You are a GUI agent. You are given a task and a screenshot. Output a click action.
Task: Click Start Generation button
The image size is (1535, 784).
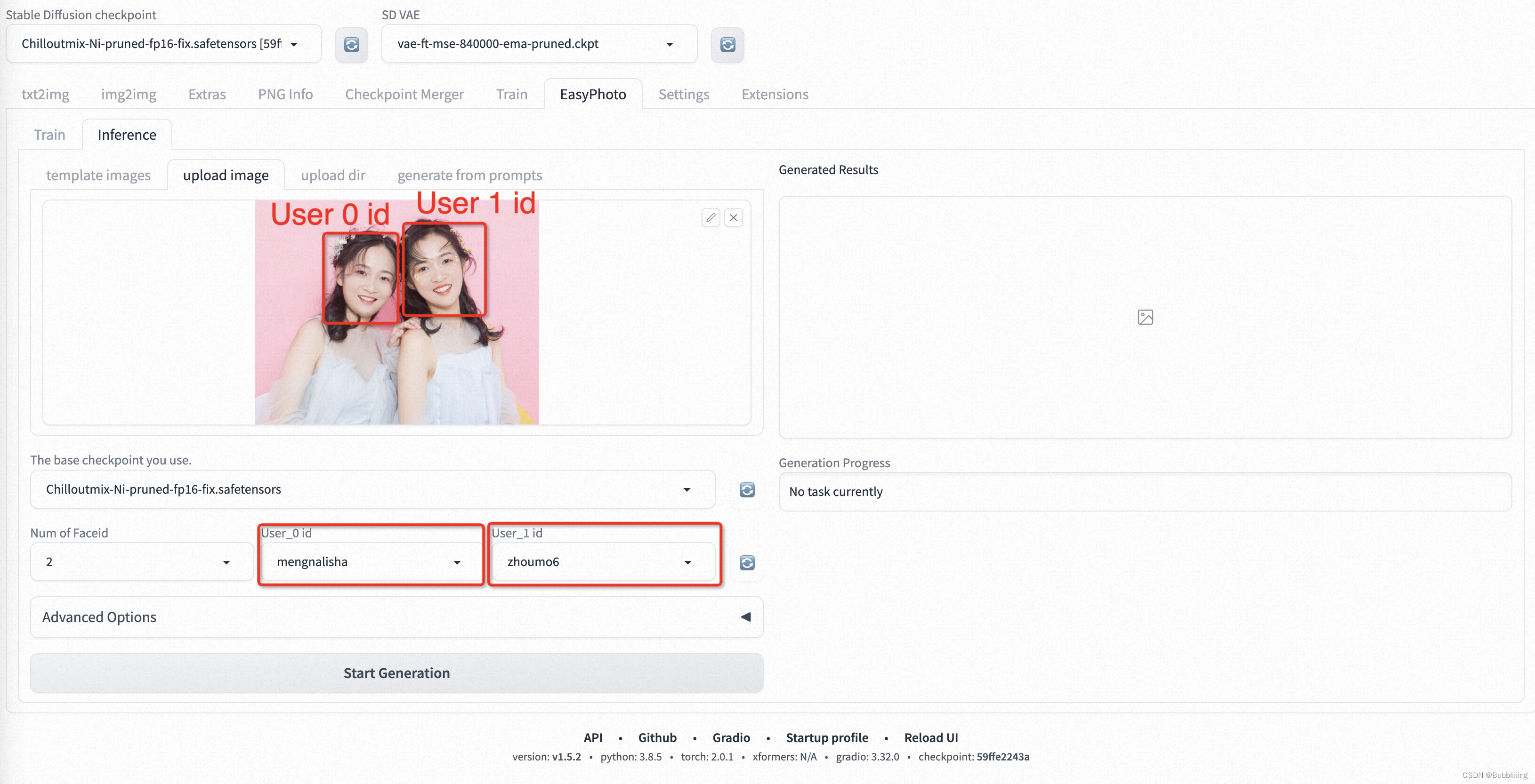click(x=396, y=672)
